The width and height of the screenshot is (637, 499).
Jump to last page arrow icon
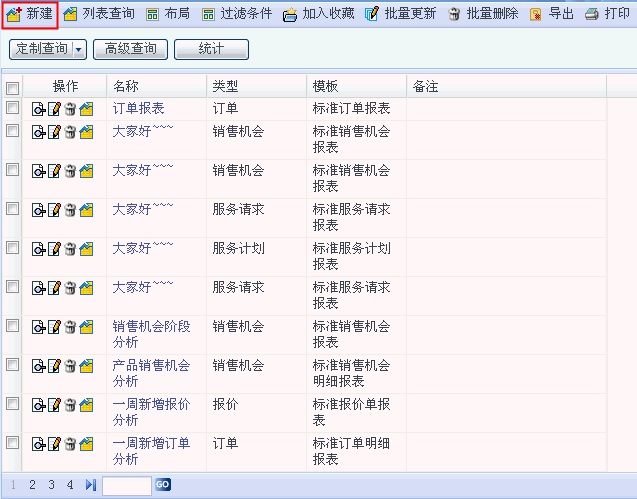pyautogui.click(x=91, y=485)
